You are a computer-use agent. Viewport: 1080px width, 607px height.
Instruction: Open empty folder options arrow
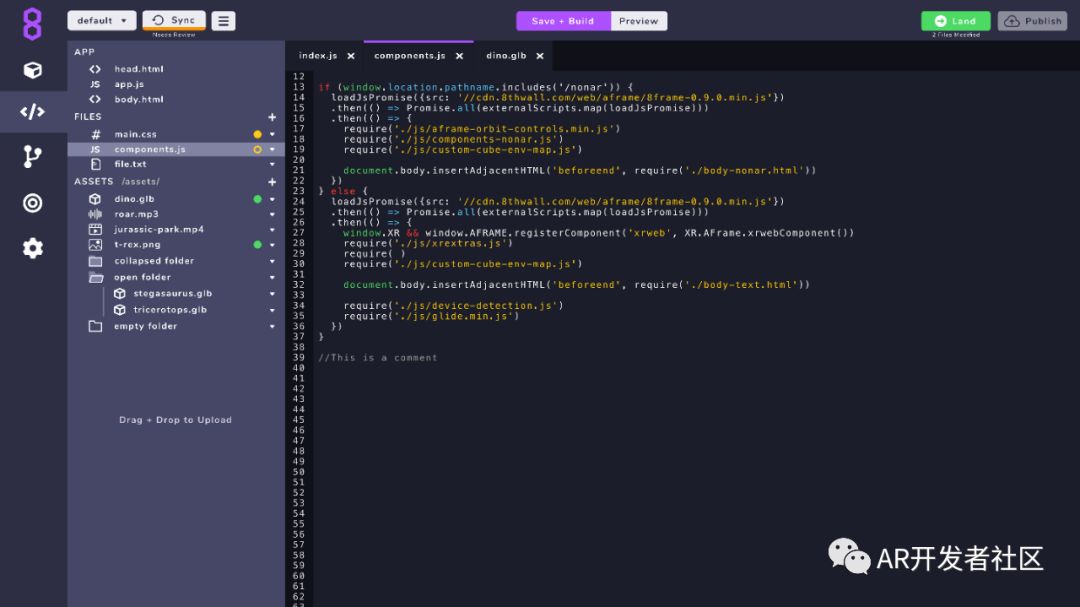[x=272, y=327]
